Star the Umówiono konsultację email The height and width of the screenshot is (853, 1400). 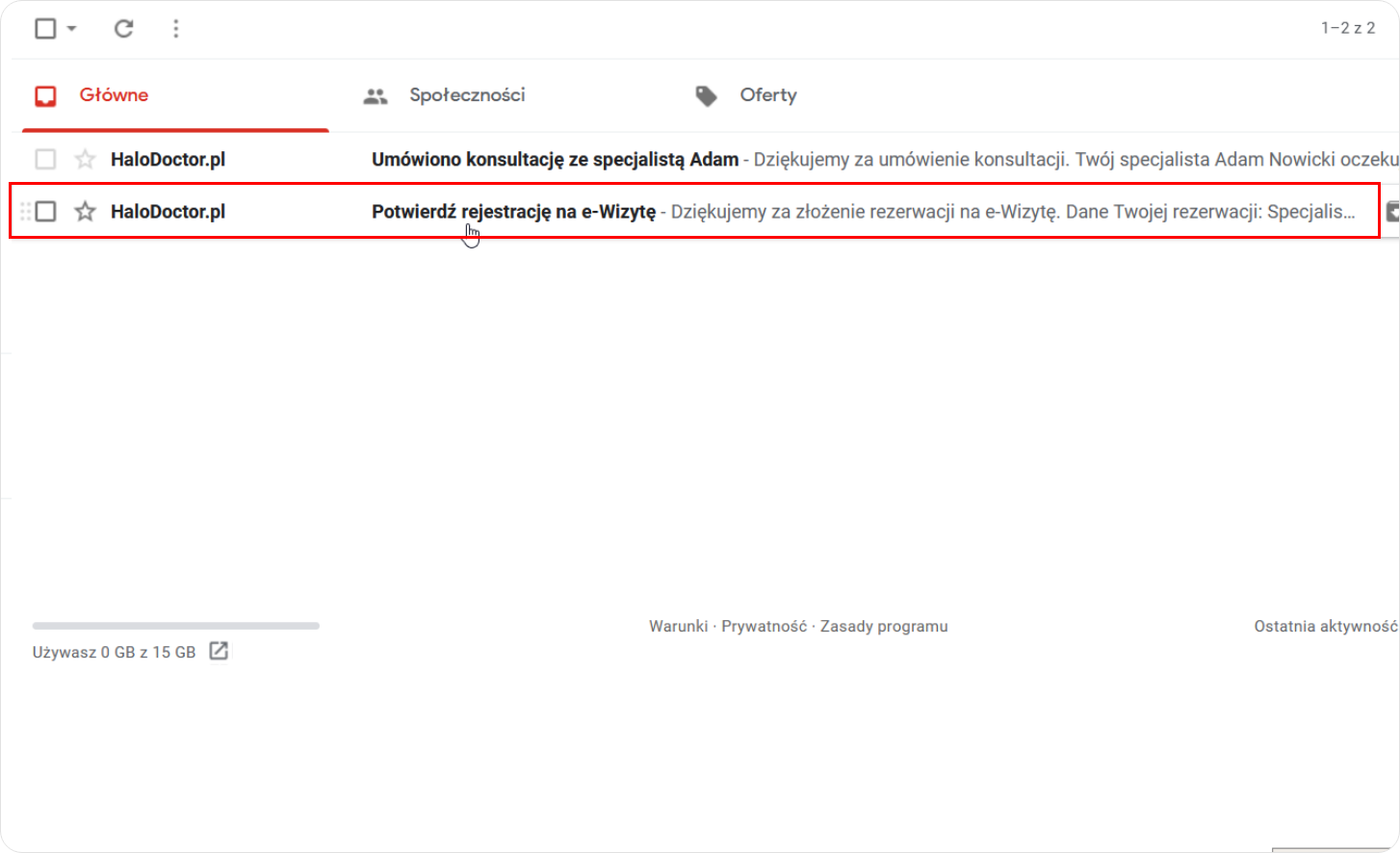(x=85, y=159)
